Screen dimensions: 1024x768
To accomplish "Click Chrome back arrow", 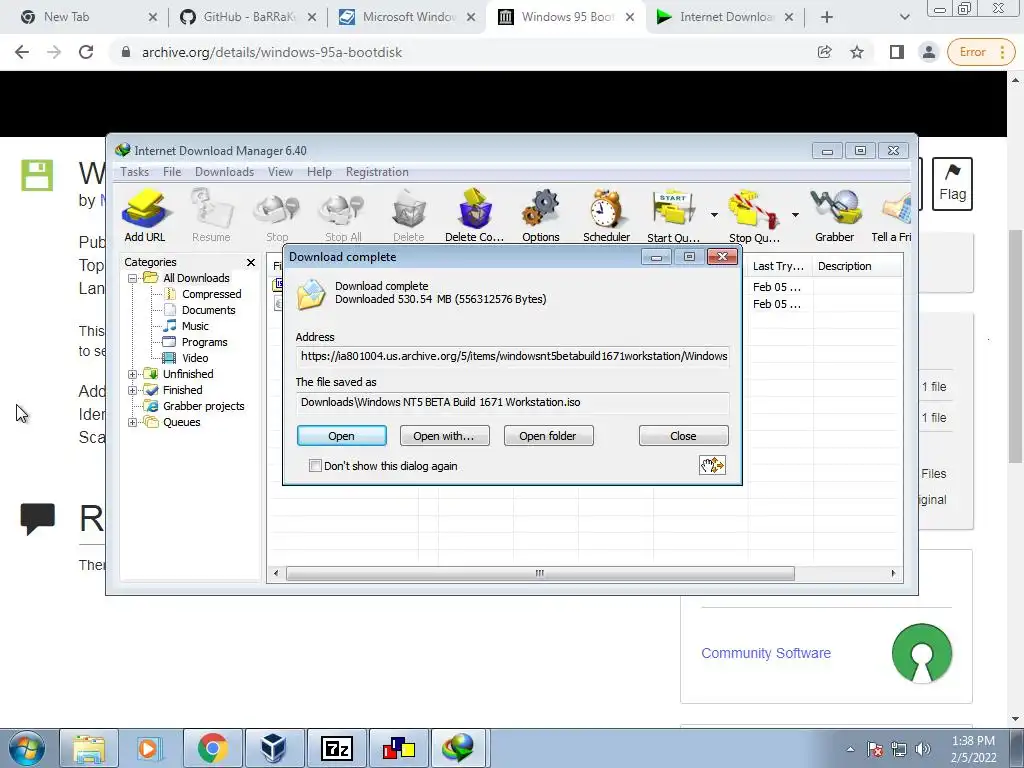I will tap(22, 52).
